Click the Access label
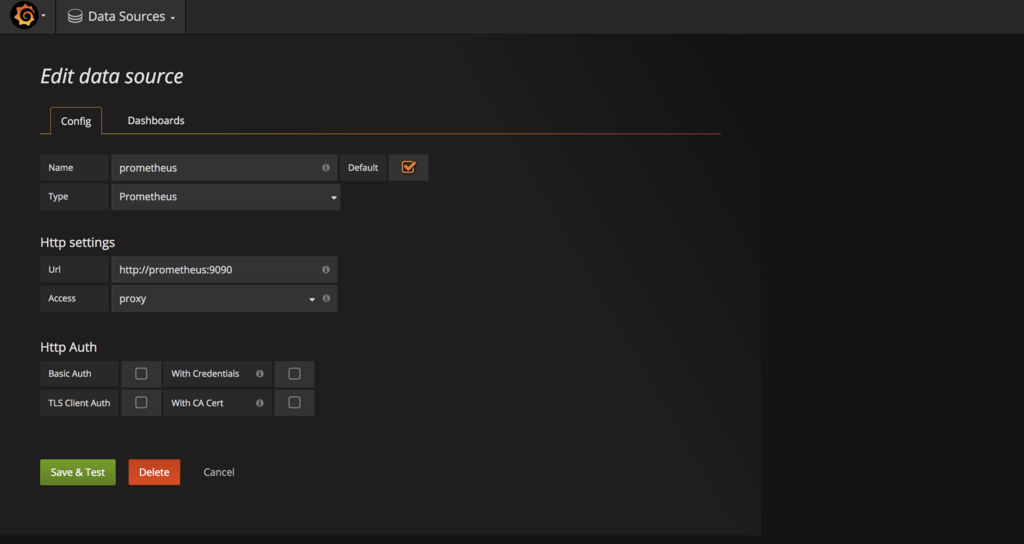The image size is (1024, 544). pos(62,298)
